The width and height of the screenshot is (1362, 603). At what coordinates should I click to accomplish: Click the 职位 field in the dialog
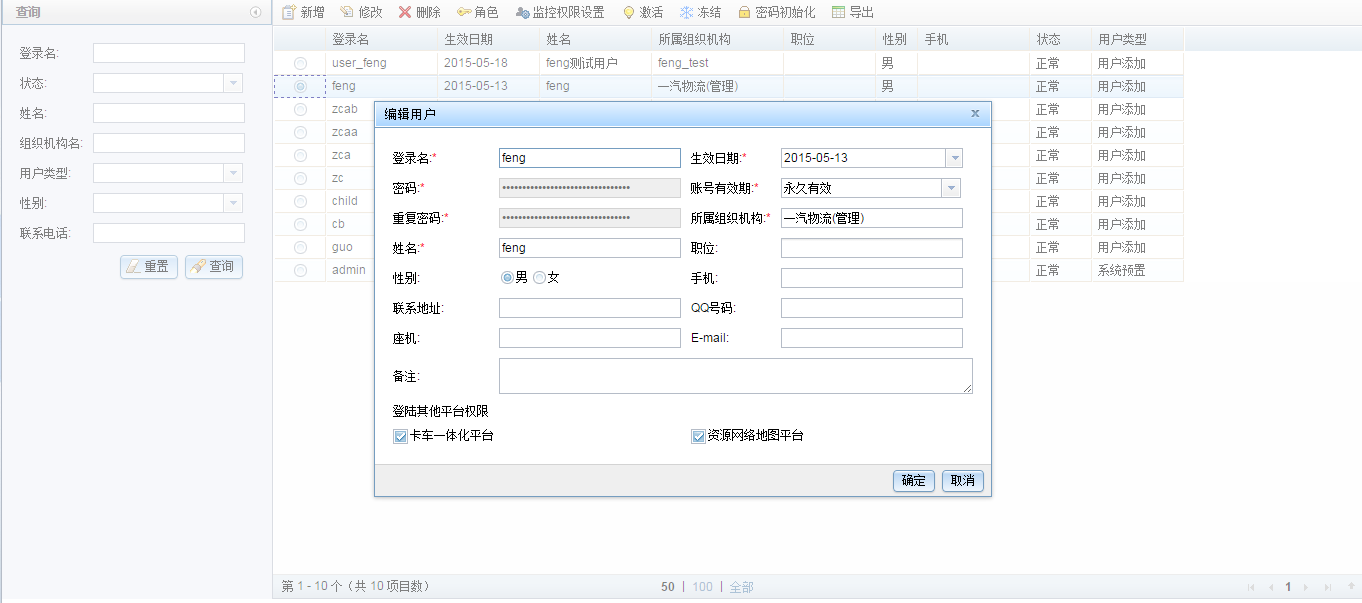pos(872,248)
